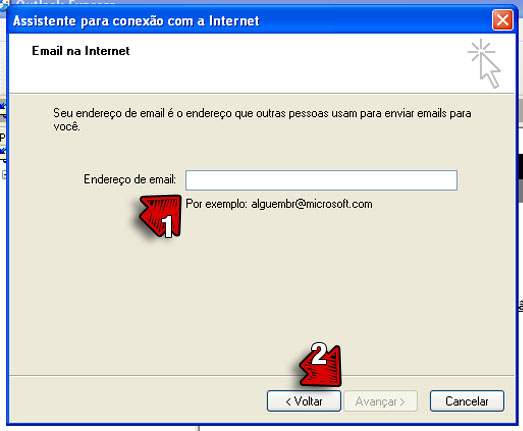This screenshot has height=431, width=523.
Task: Cancel the wizard with Cancelar
Action: tap(467, 401)
